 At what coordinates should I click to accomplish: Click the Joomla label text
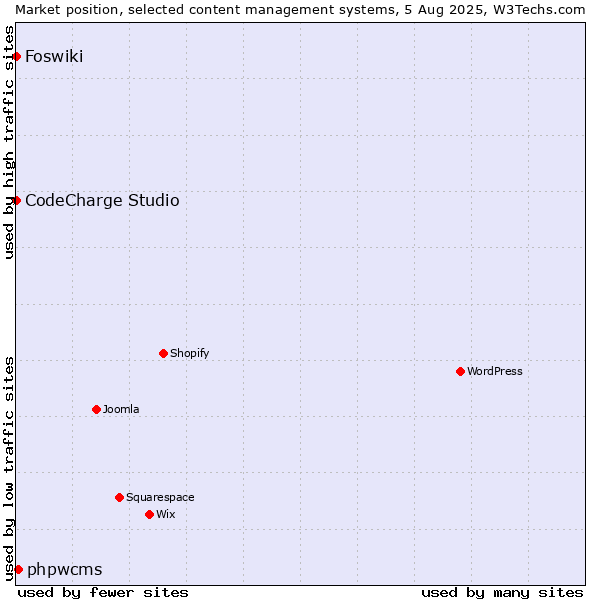(x=121, y=409)
